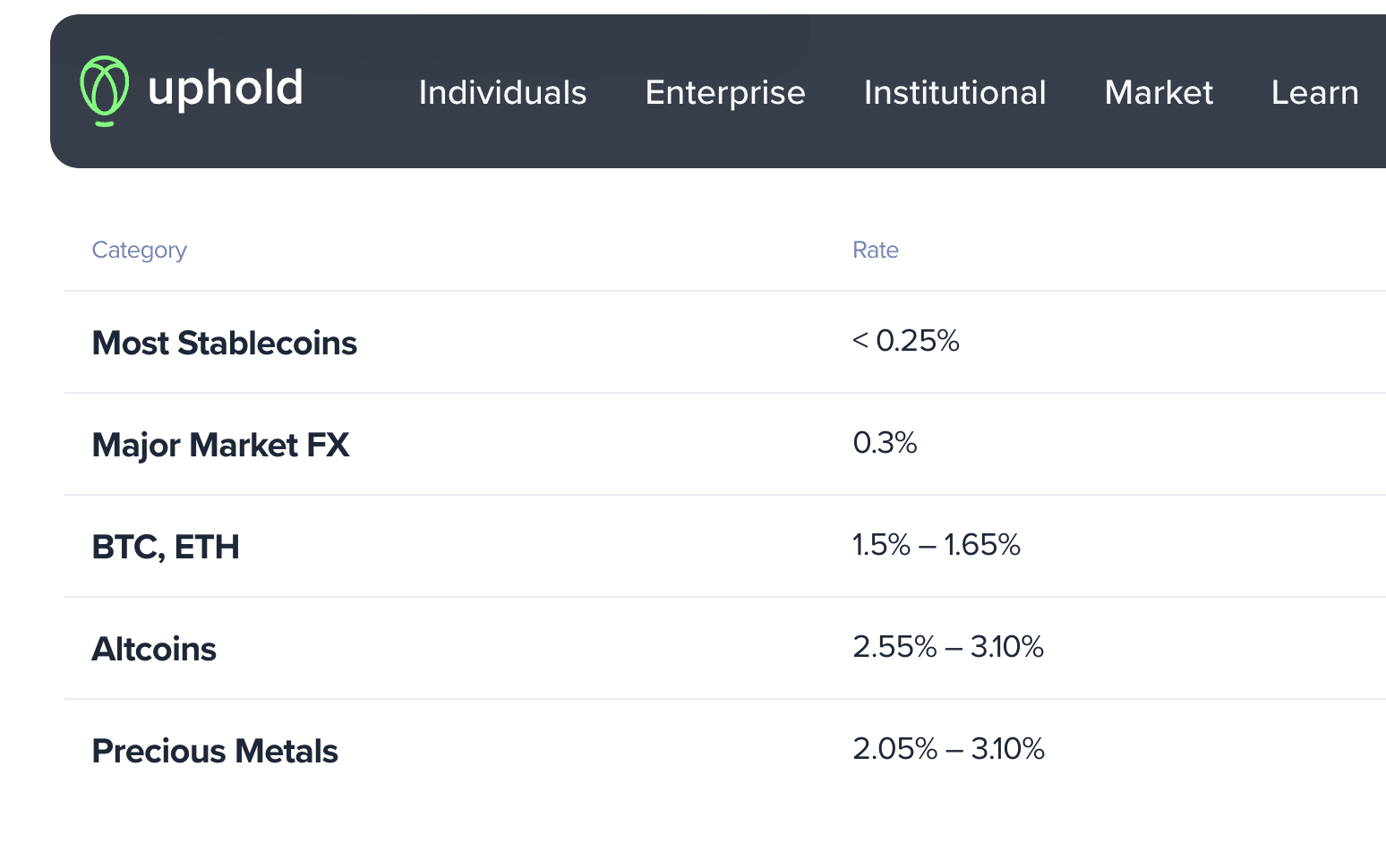1386x868 pixels.
Task: Select the Major Market FX label
Action: coord(220,445)
